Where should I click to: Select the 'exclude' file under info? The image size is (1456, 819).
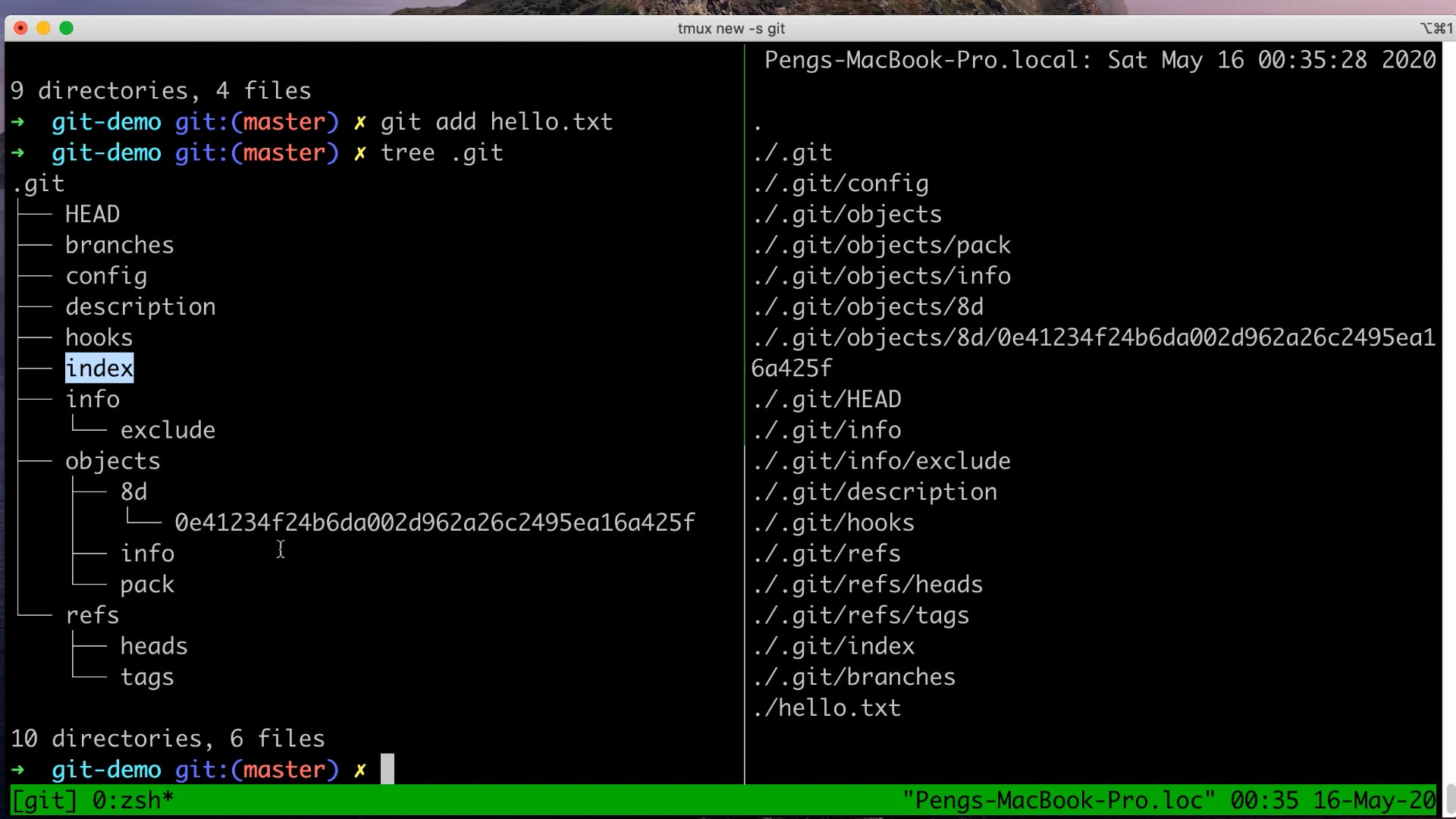click(x=168, y=429)
